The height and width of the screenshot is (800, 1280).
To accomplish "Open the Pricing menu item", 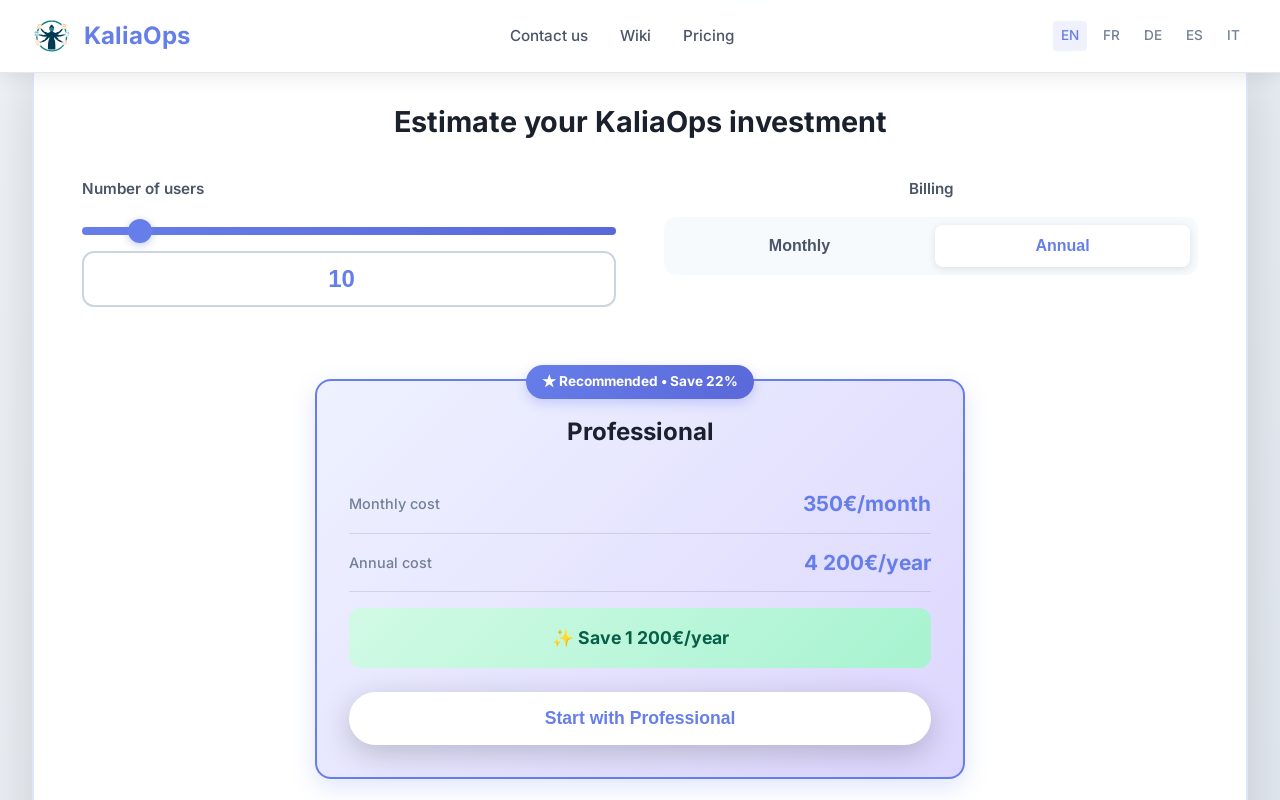I will (708, 35).
